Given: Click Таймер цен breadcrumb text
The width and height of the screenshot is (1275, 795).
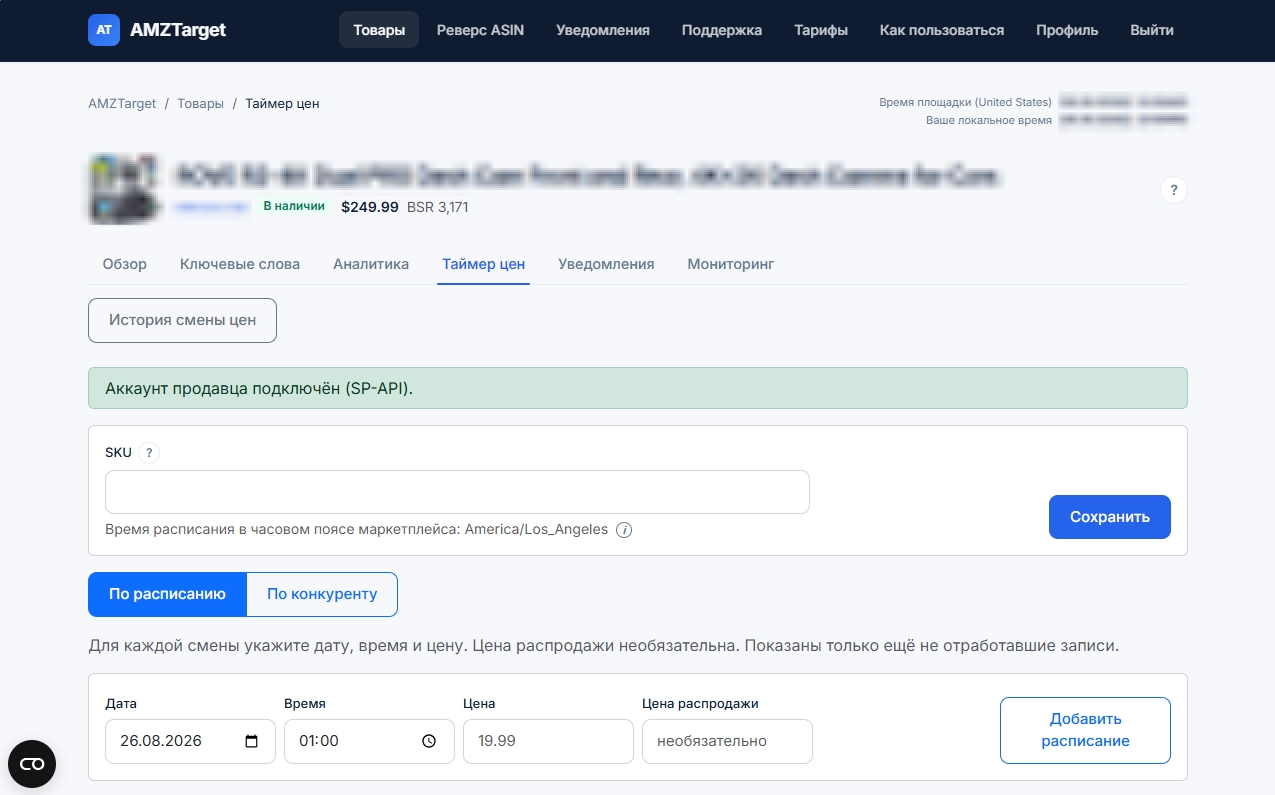Looking at the screenshot, I should 282,103.
